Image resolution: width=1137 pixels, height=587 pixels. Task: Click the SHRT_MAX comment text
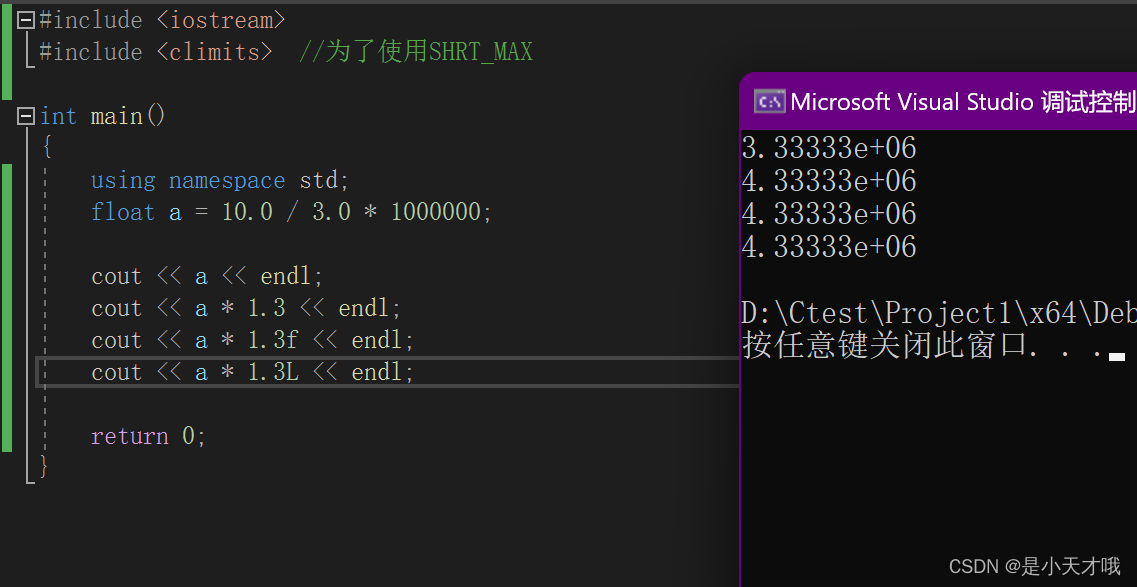[x=415, y=51]
